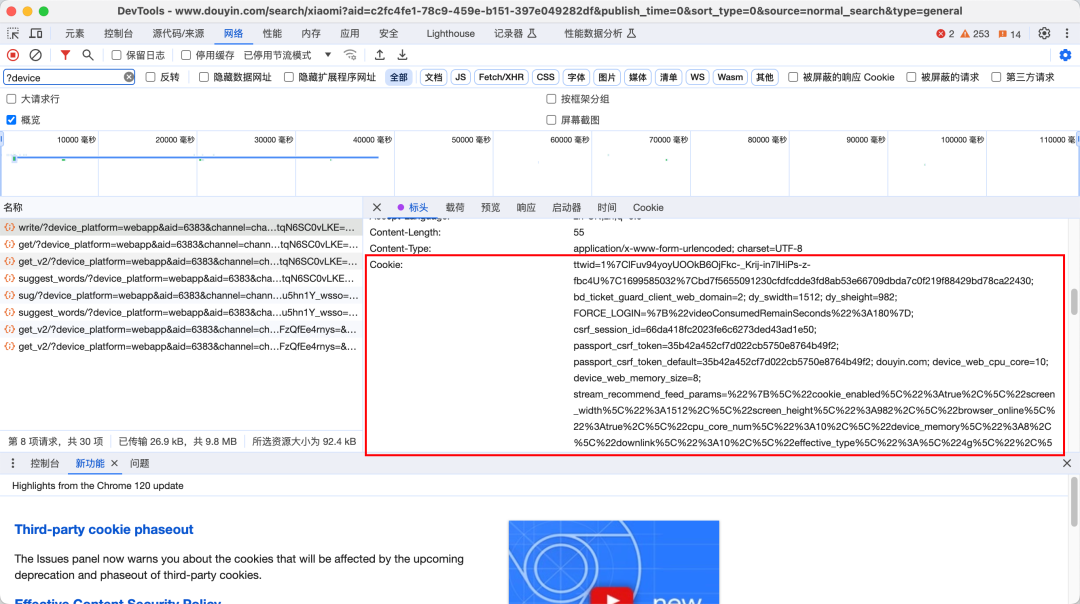Open the 响应 details tab

(526, 207)
